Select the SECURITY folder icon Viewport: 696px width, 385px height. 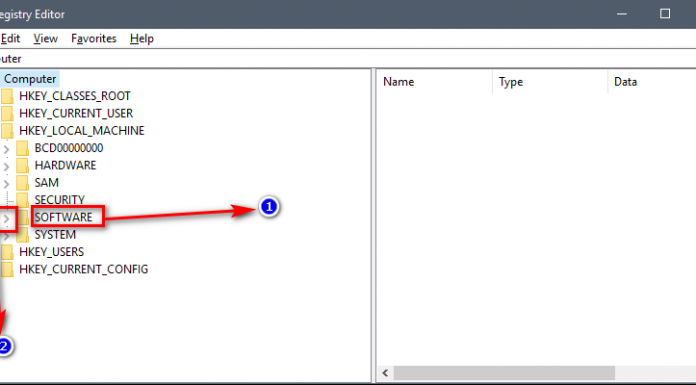22,200
